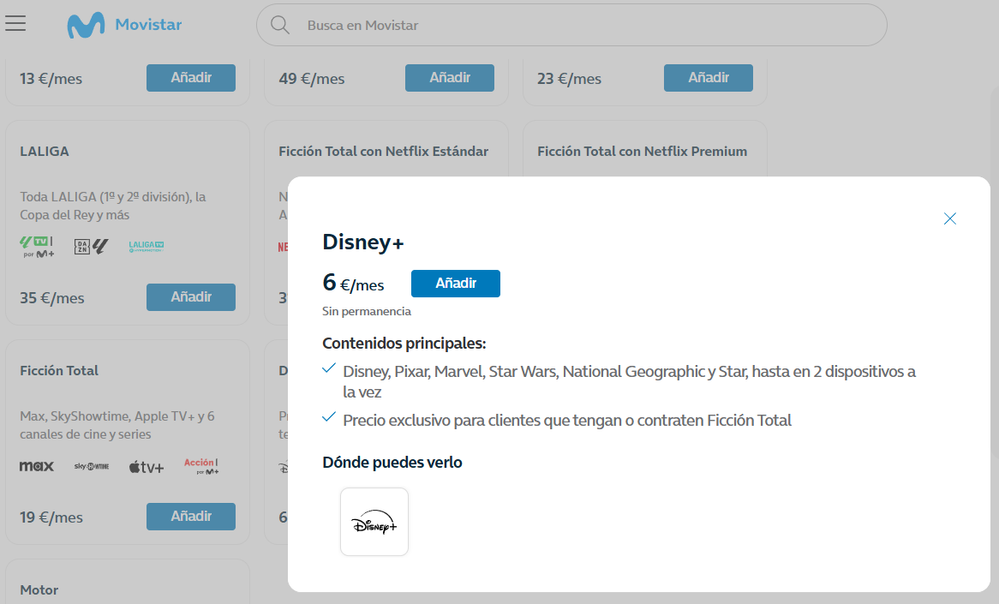Viewport: 999px width, 604px height.
Task: Click the SkyShowtime logo icon
Action: (x=91, y=467)
